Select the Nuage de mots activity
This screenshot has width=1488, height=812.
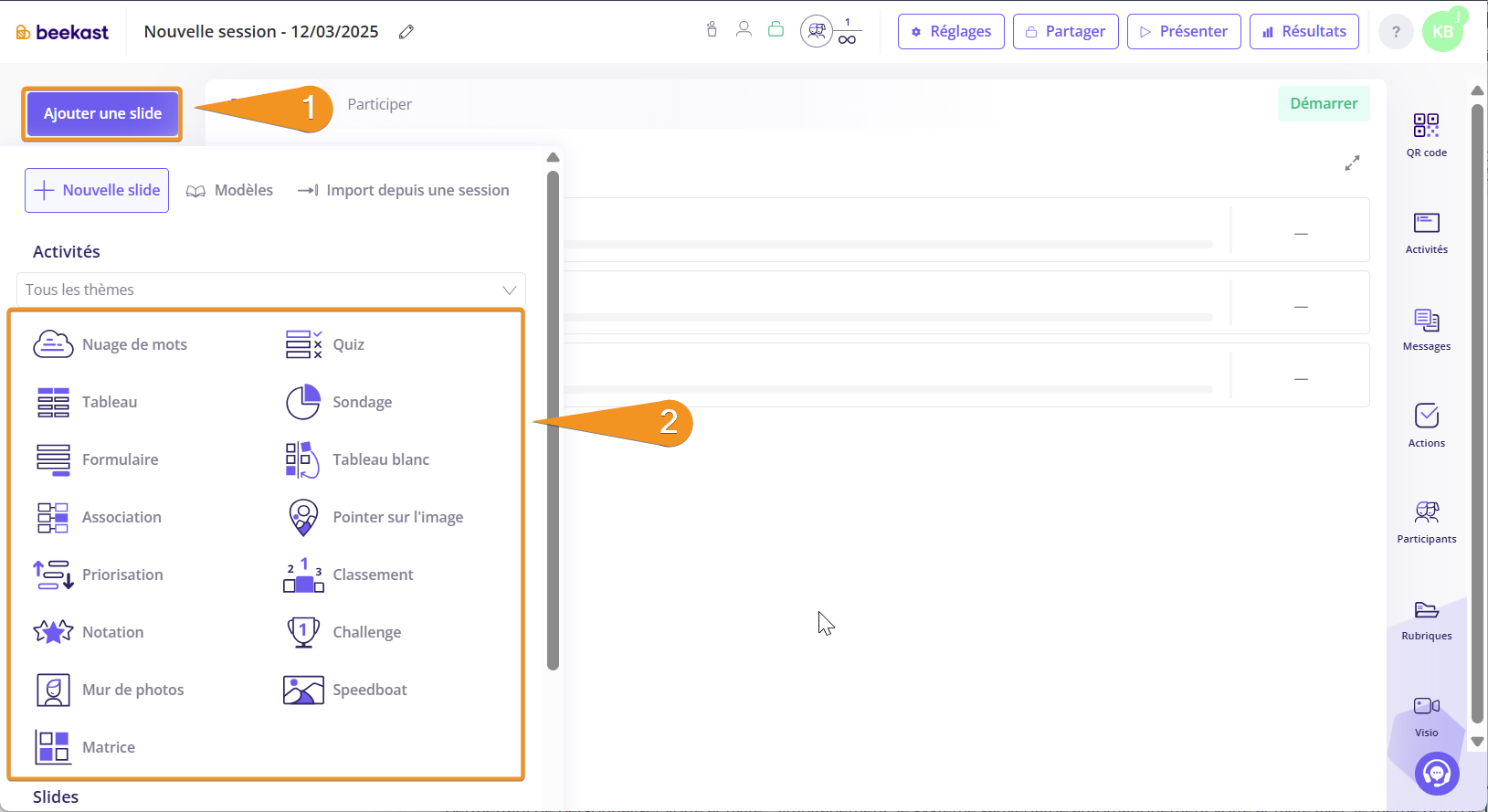pos(111,344)
